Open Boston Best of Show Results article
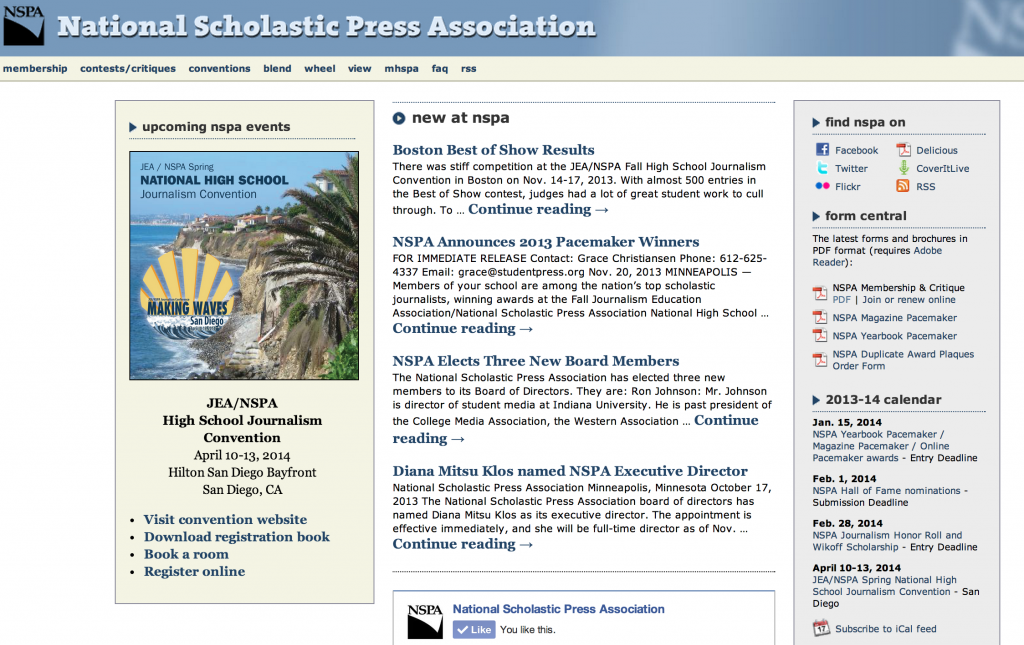Image resolution: width=1024 pixels, height=645 pixels. [493, 150]
